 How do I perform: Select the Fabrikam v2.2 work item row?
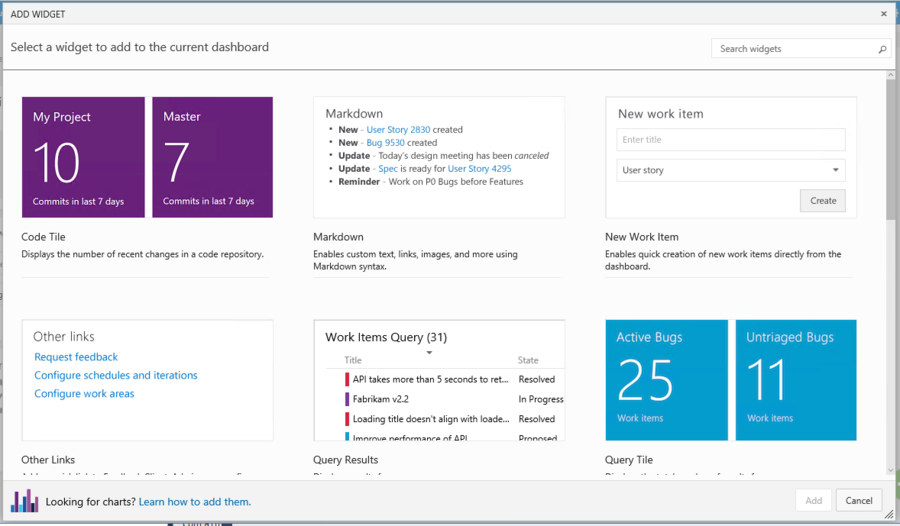coord(445,399)
